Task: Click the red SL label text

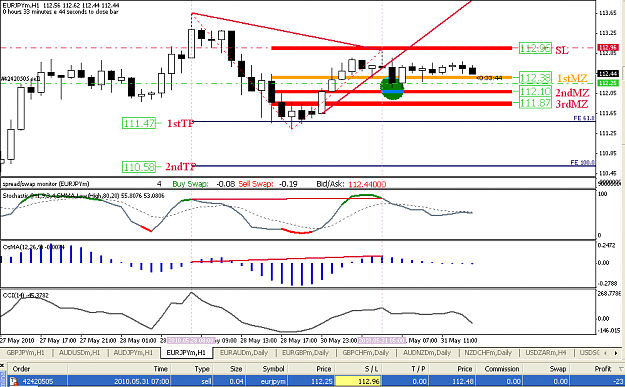Action: [x=562, y=50]
